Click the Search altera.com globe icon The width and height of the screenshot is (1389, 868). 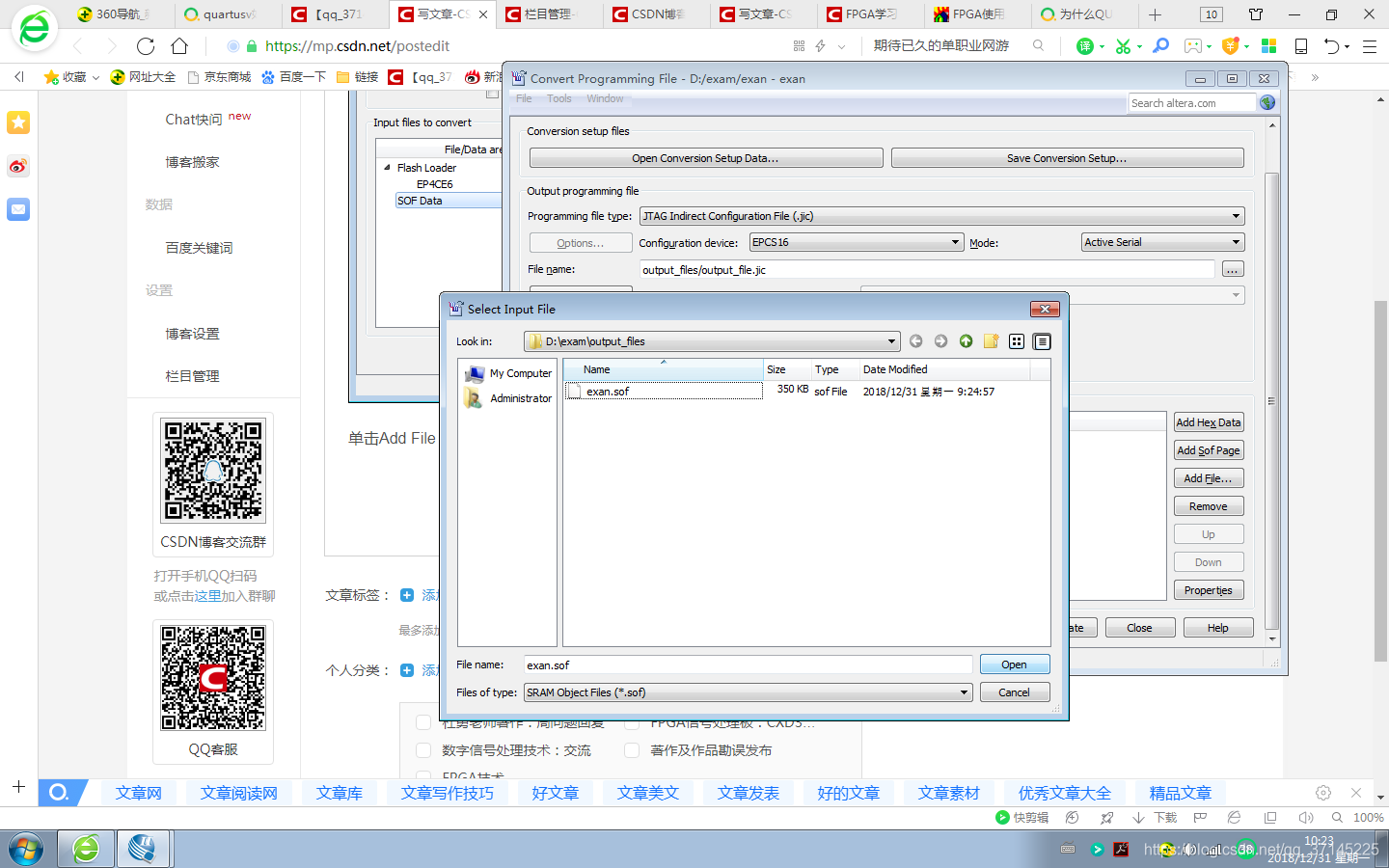(x=1266, y=101)
